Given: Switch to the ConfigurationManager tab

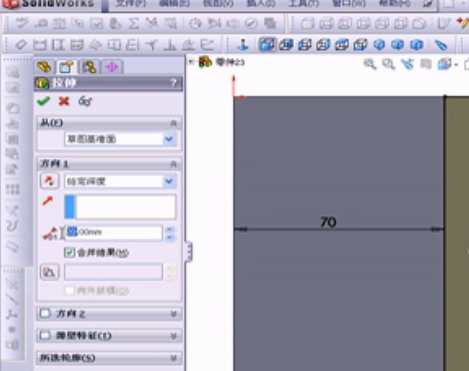Looking at the screenshot, I should [89, 67].
